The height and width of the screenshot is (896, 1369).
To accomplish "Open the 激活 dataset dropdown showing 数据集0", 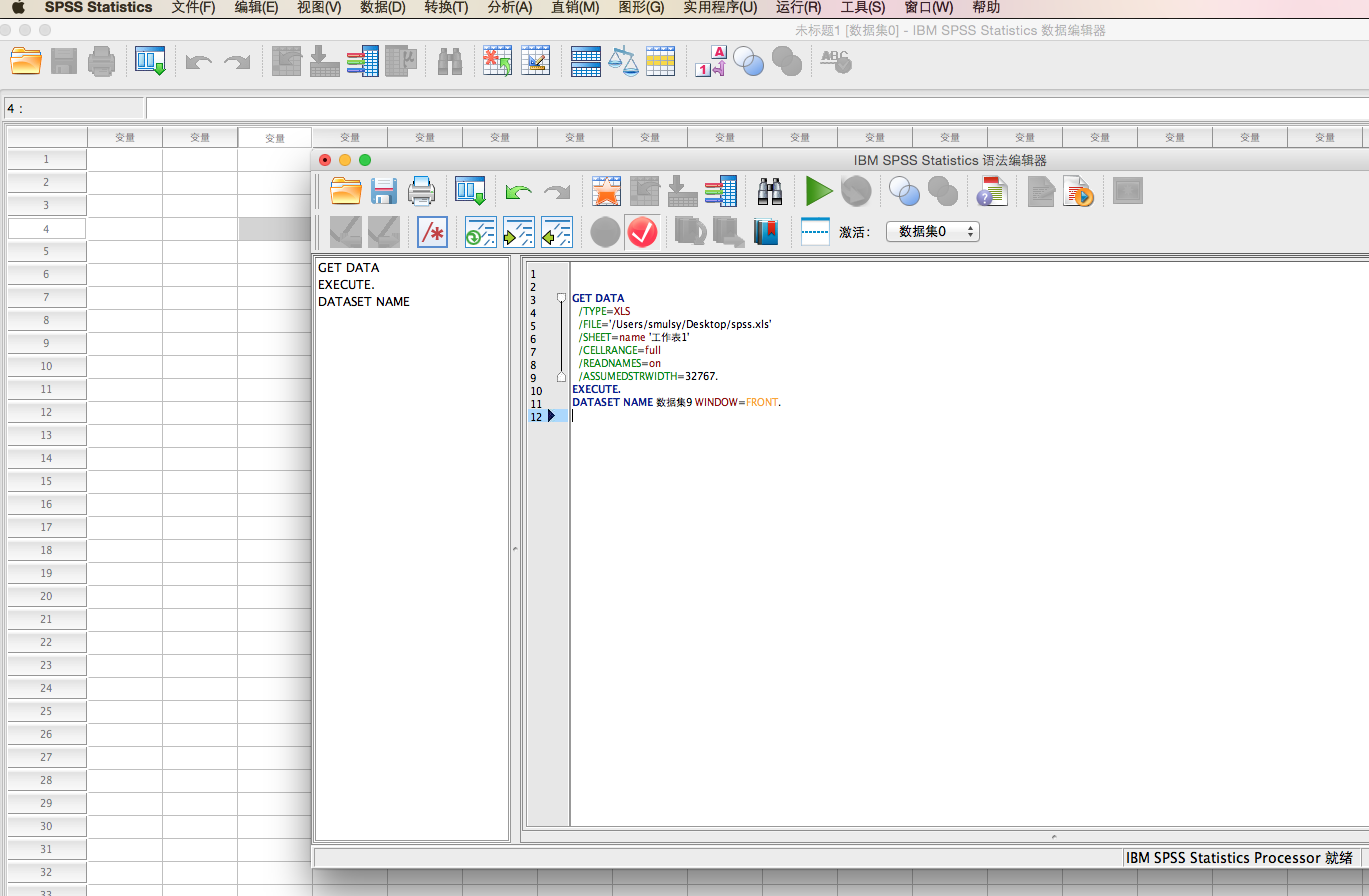I will [x=932, y=232].
